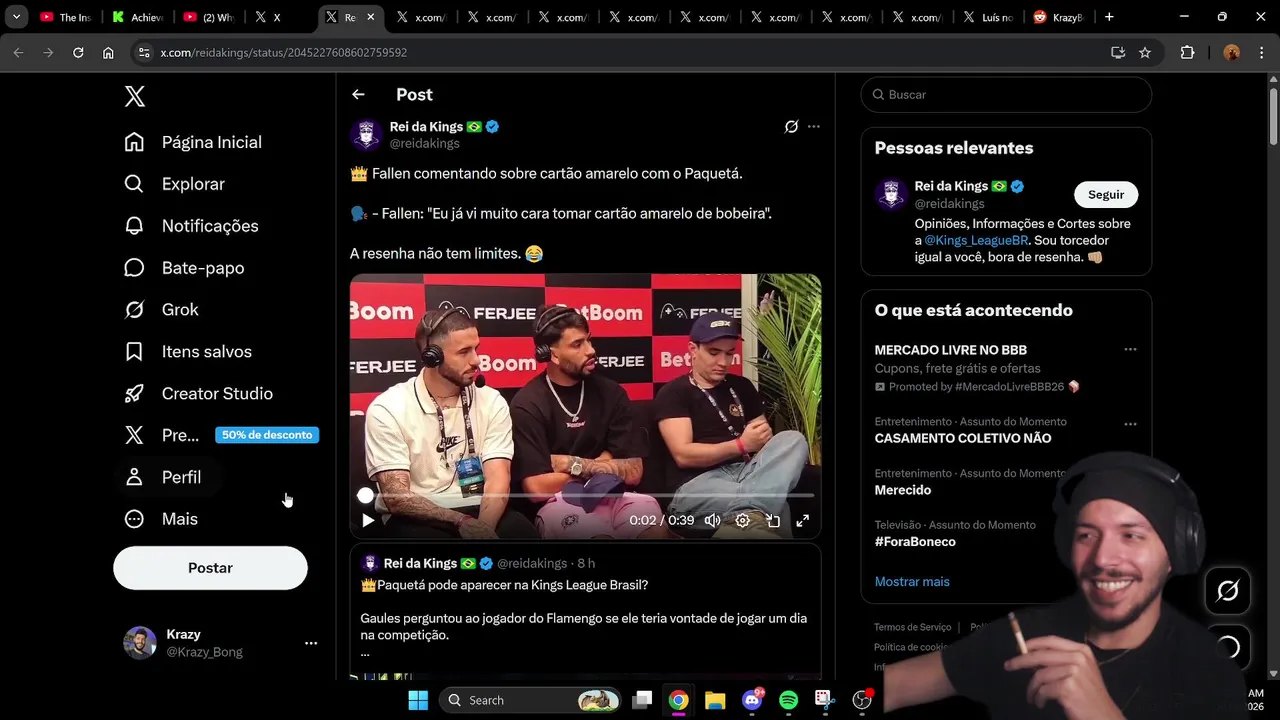1280x720 pixels.
Task: Open the Explorar page
Action: click(x=174, y=184)
